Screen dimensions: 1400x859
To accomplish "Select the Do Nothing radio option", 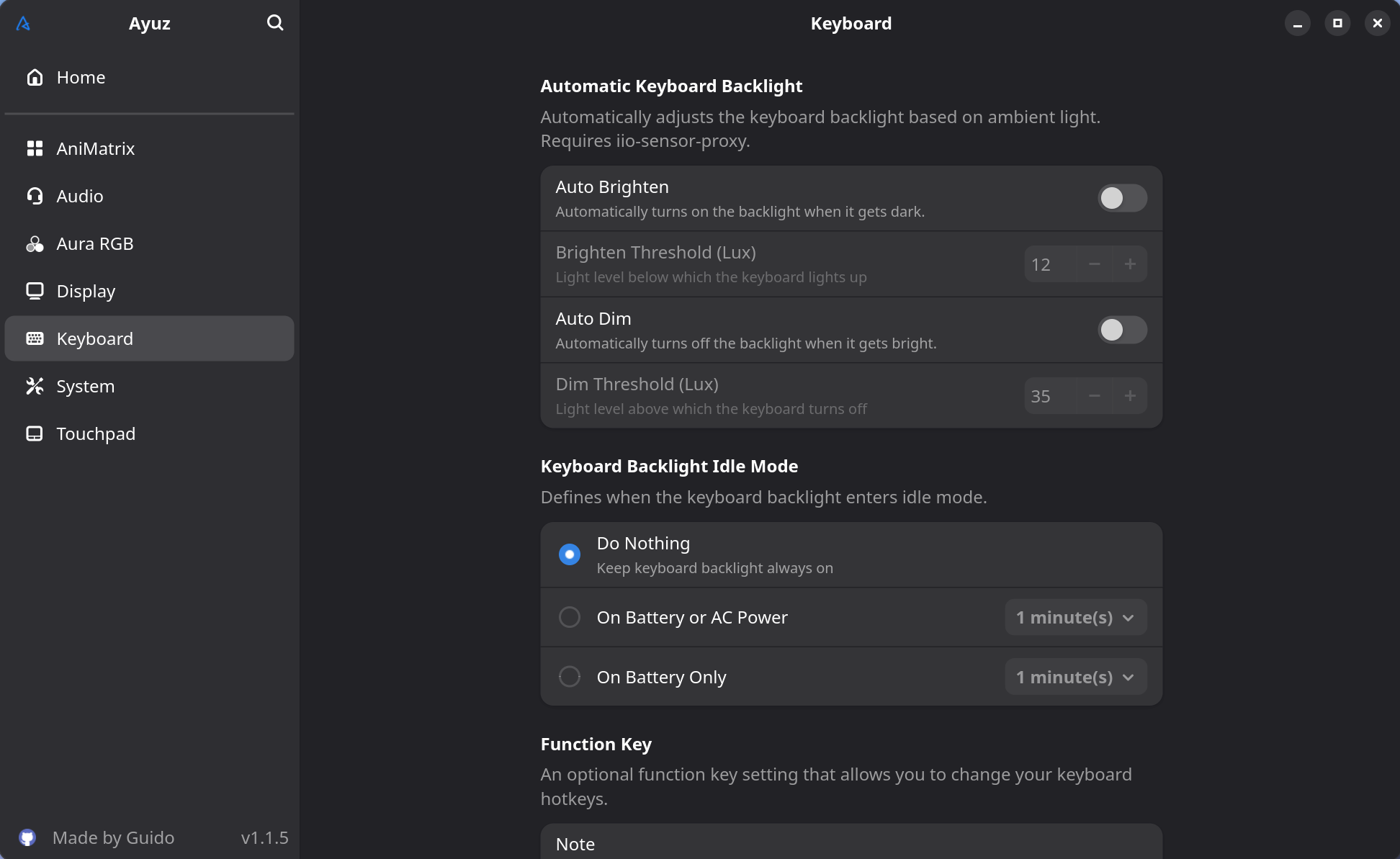I will tap(570, 554).
